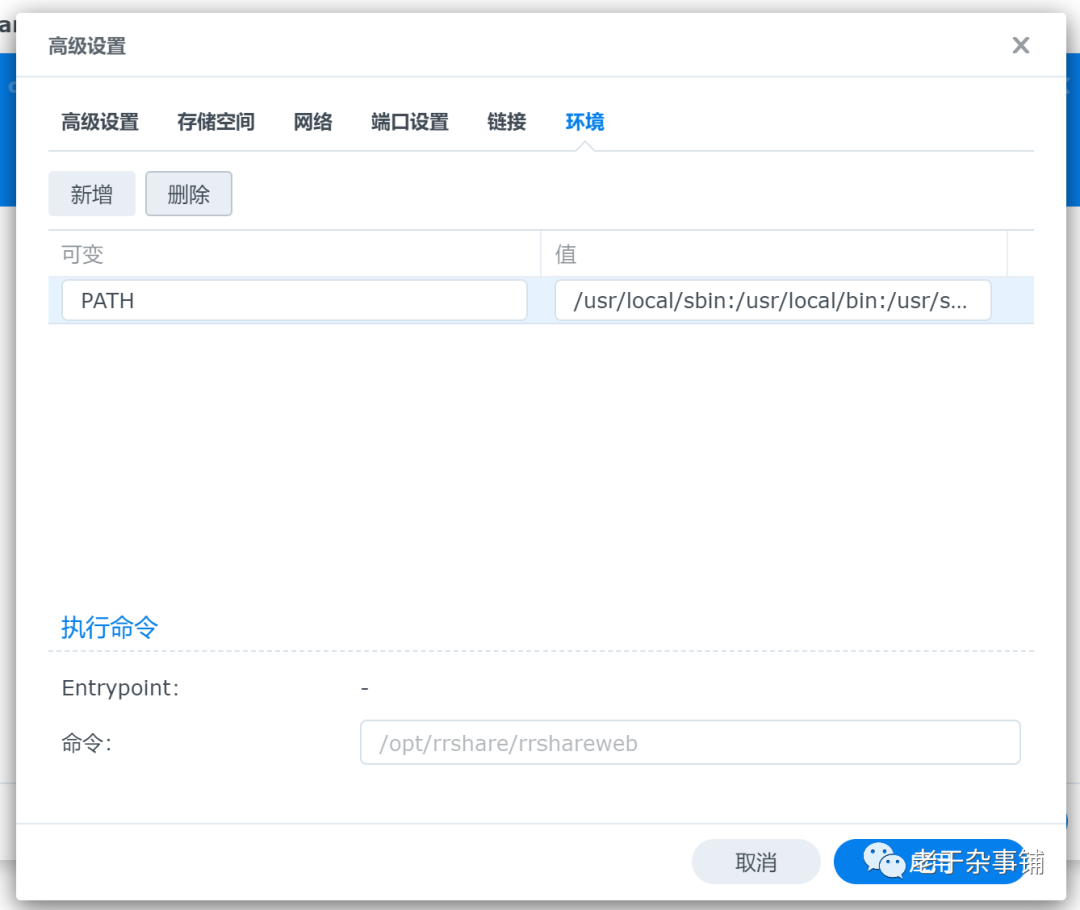Select the 网络 tab

pos(313,122)
